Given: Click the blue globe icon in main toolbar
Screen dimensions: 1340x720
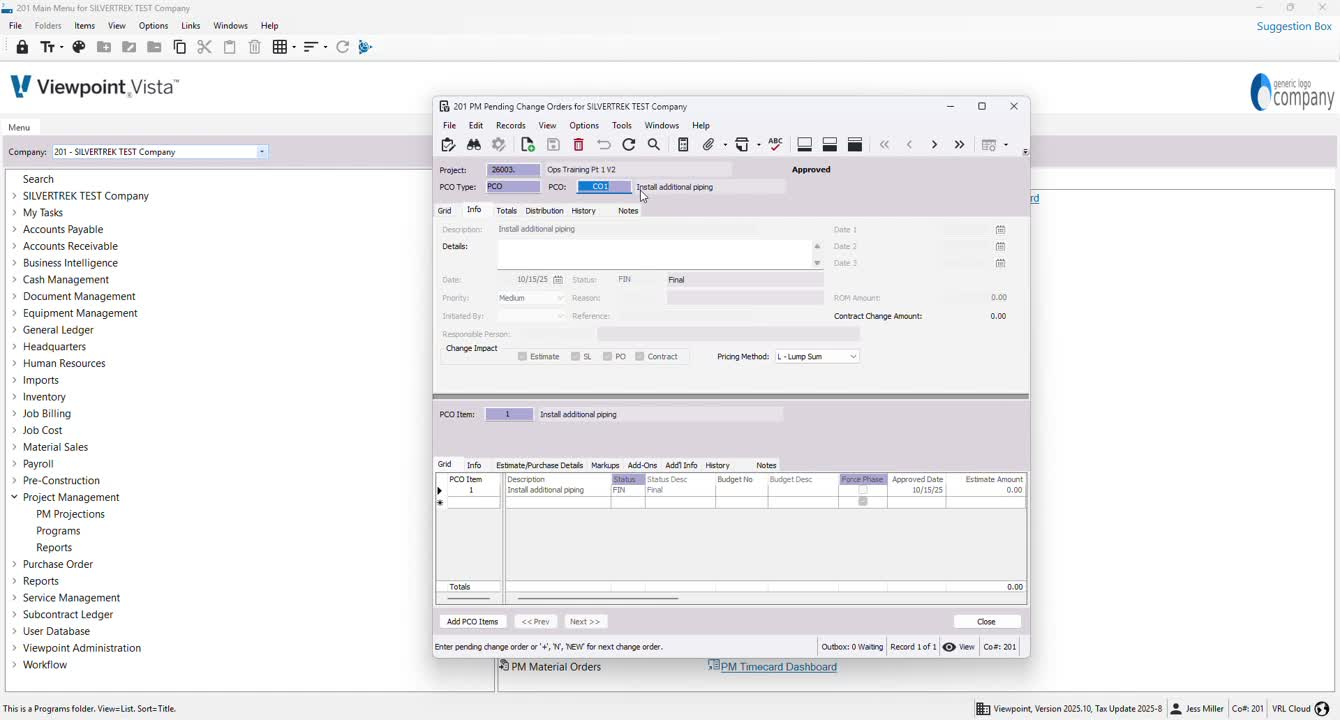Looking at the screenshot, I should (x=365, y=47).
